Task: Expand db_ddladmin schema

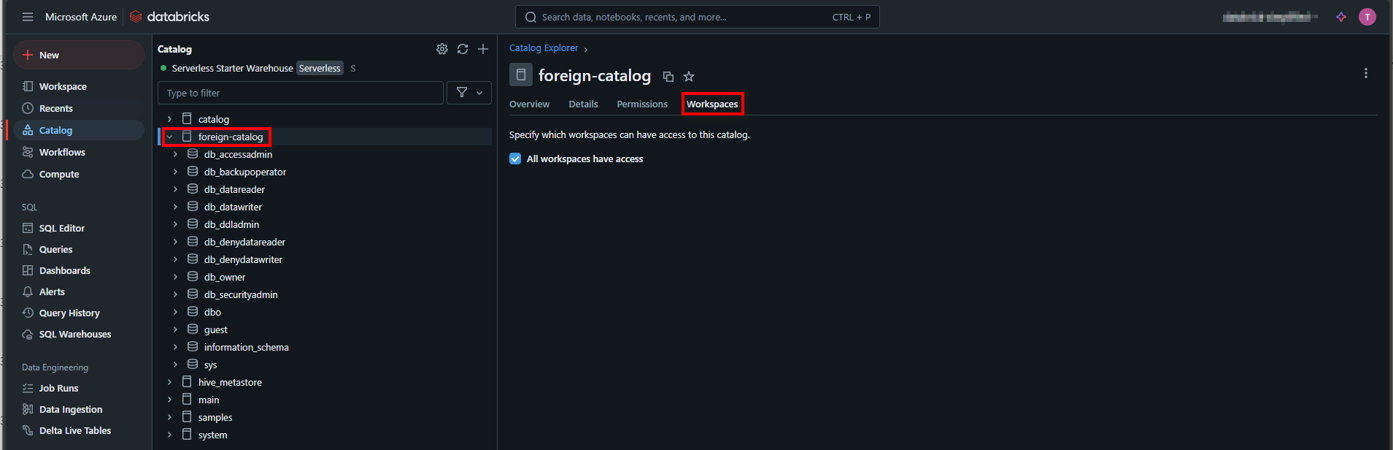Action: click(175, 224)
